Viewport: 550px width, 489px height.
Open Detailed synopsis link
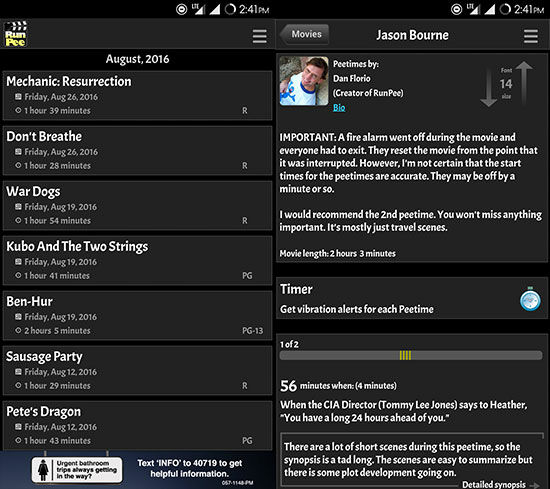[500, 484]
